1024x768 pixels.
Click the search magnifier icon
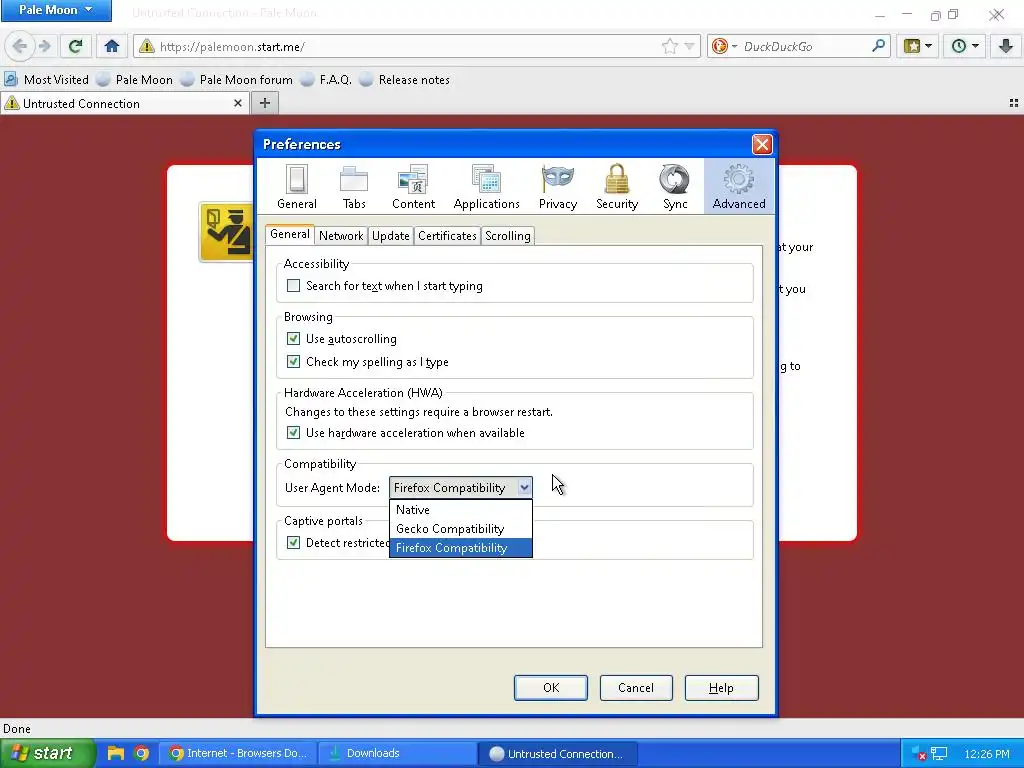878,46
